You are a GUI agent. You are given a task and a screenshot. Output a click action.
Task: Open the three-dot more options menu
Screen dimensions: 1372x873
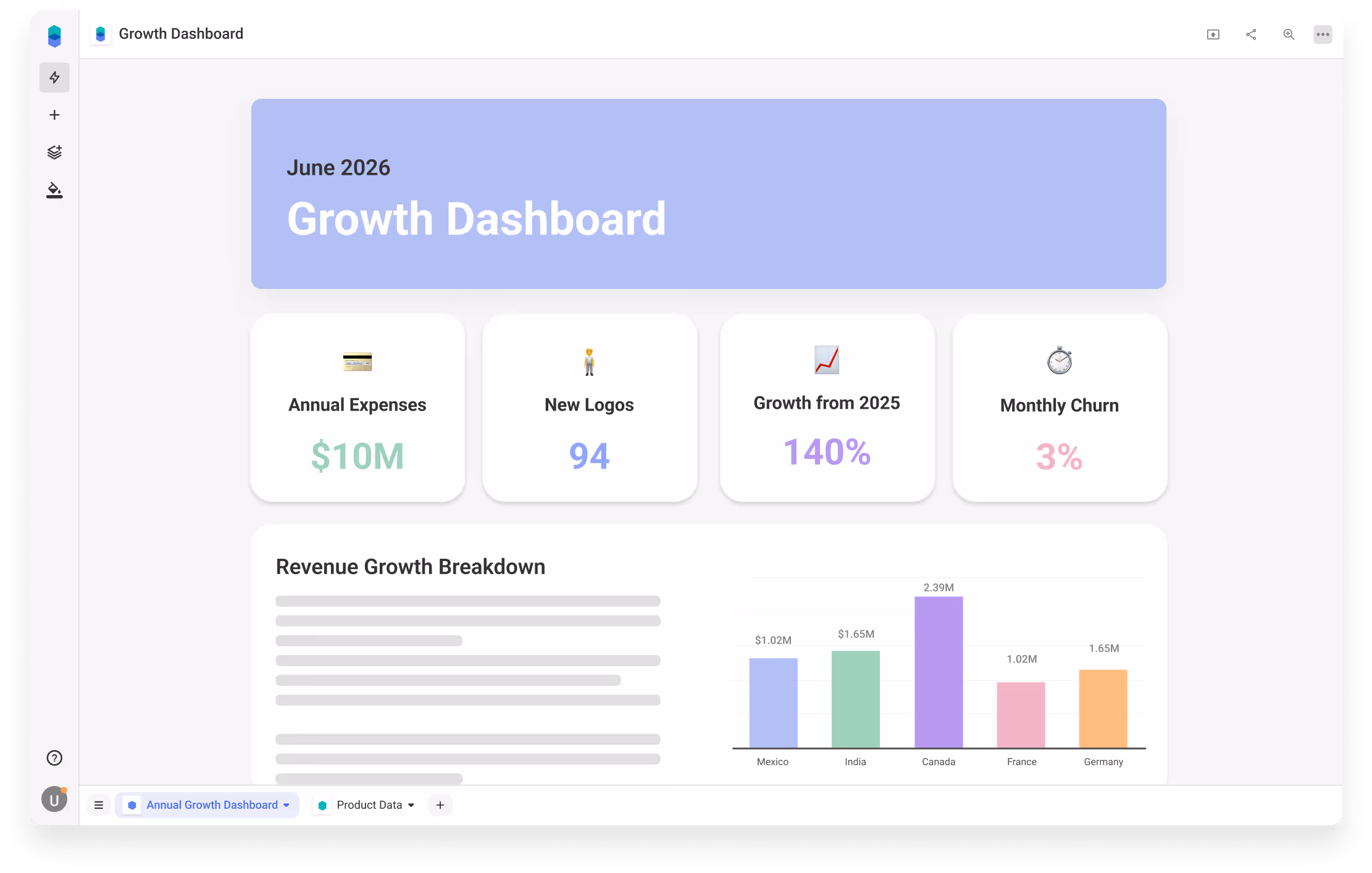pyautogui.click(x=1323, y=35)
